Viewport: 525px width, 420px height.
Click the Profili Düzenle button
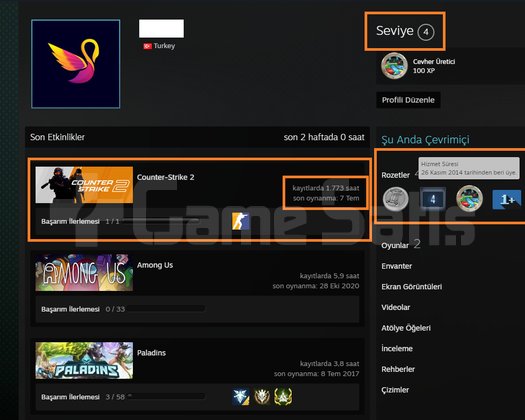[408, 100]
